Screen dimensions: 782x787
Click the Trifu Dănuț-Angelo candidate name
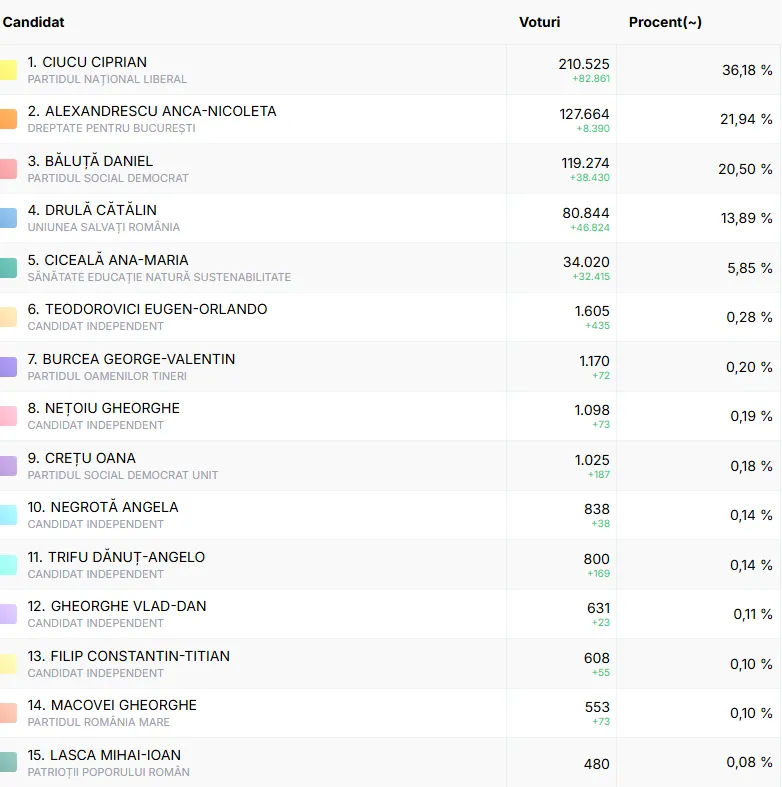(x=116, y=557)
